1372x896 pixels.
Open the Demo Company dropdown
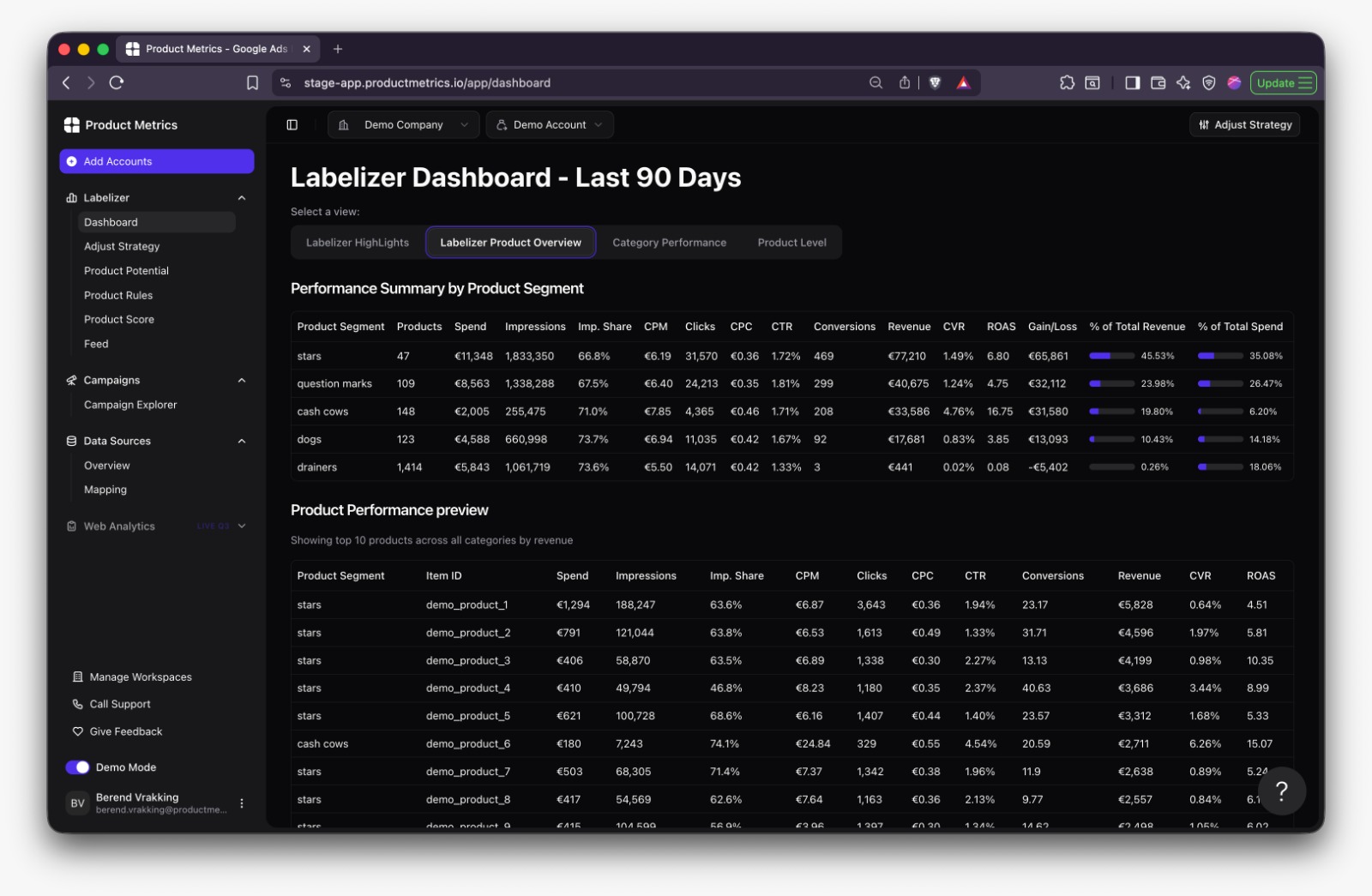click(404, 125)
